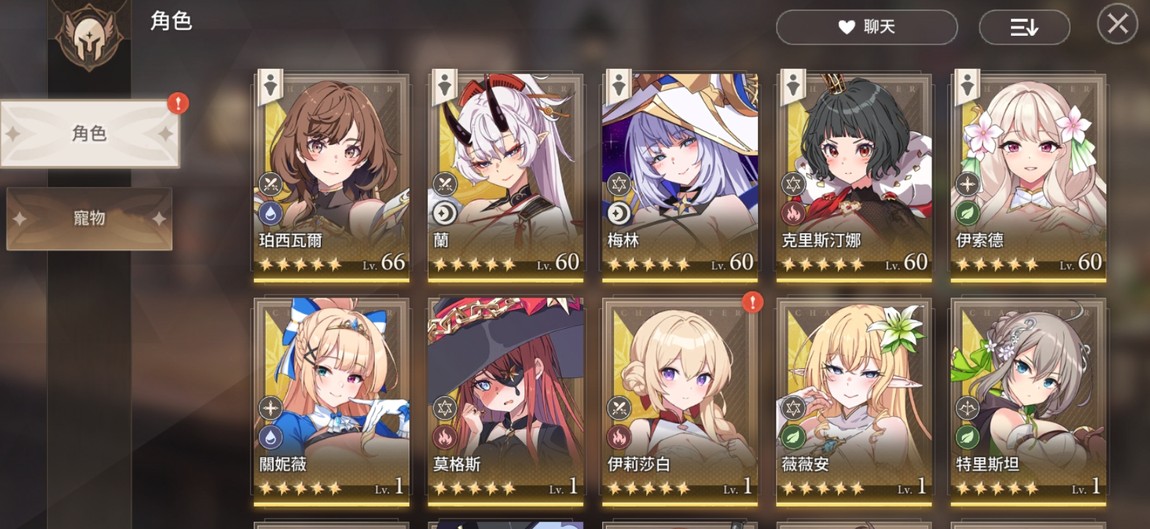Click leaf element icon on 伊索德 card

pyautogui.click(x=967, y=213)
